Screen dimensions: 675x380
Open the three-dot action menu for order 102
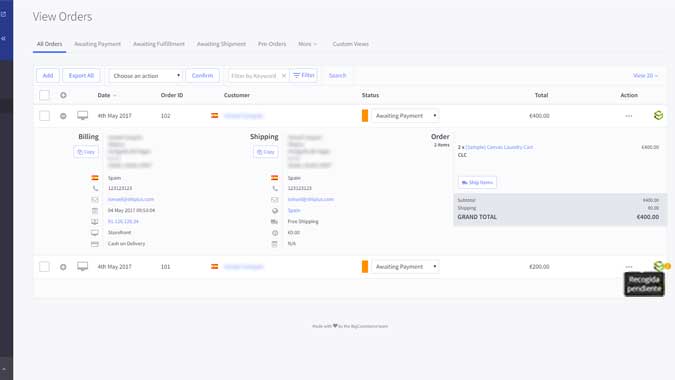point(629,116)
